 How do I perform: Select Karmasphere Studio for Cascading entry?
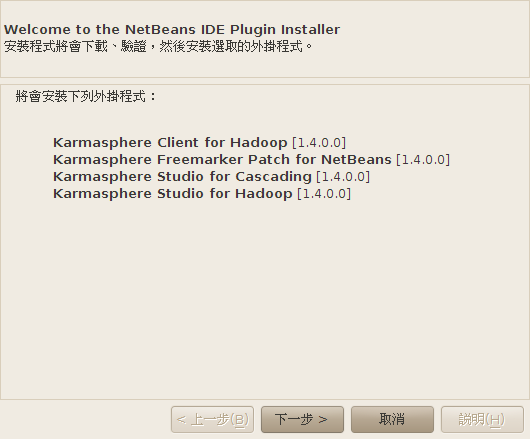click(212, 177)
